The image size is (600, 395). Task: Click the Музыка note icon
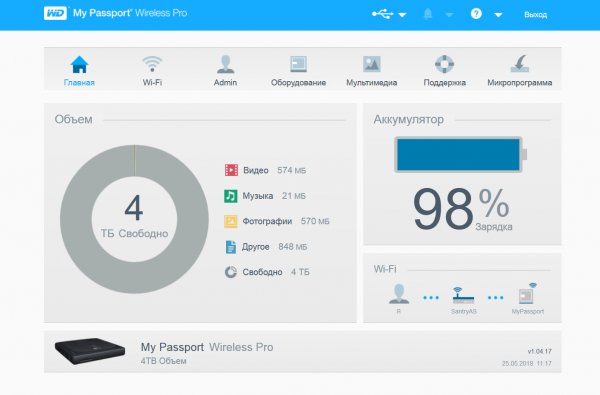coord(231,196)
